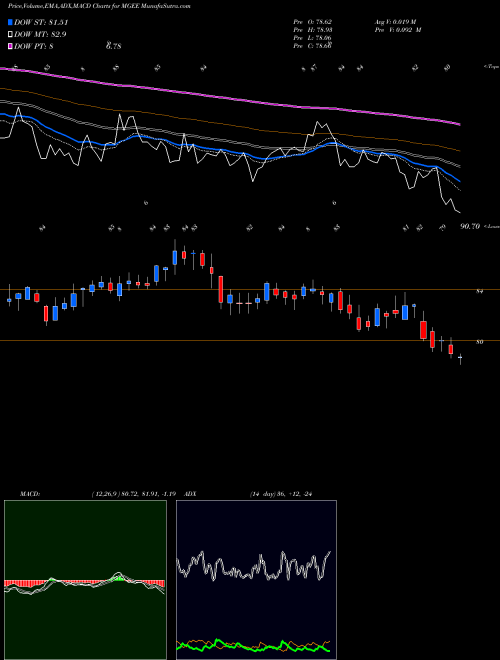The height and width of the screenshot is (660, 500).
Task: Click the blue DOW ST legend swatch
Action: point(11,22)
